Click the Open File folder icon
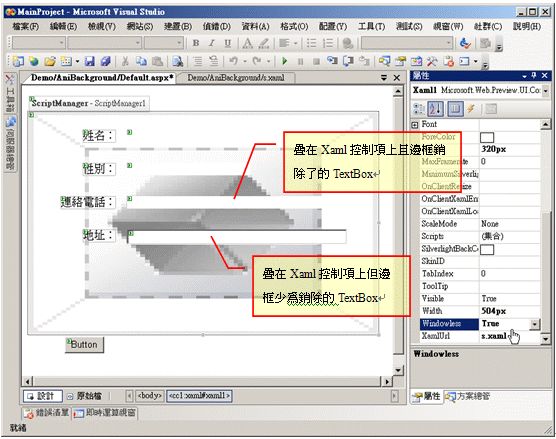This screenshot has height=439, width=556. 50,61
